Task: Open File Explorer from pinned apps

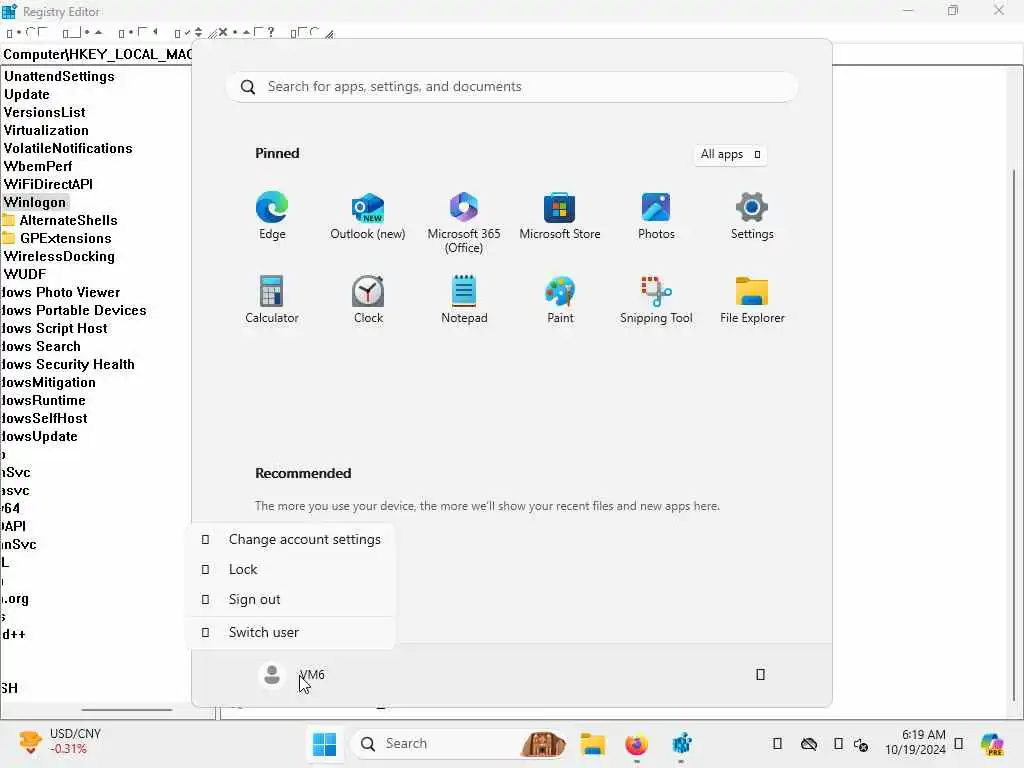Action: tap(752, 300)
